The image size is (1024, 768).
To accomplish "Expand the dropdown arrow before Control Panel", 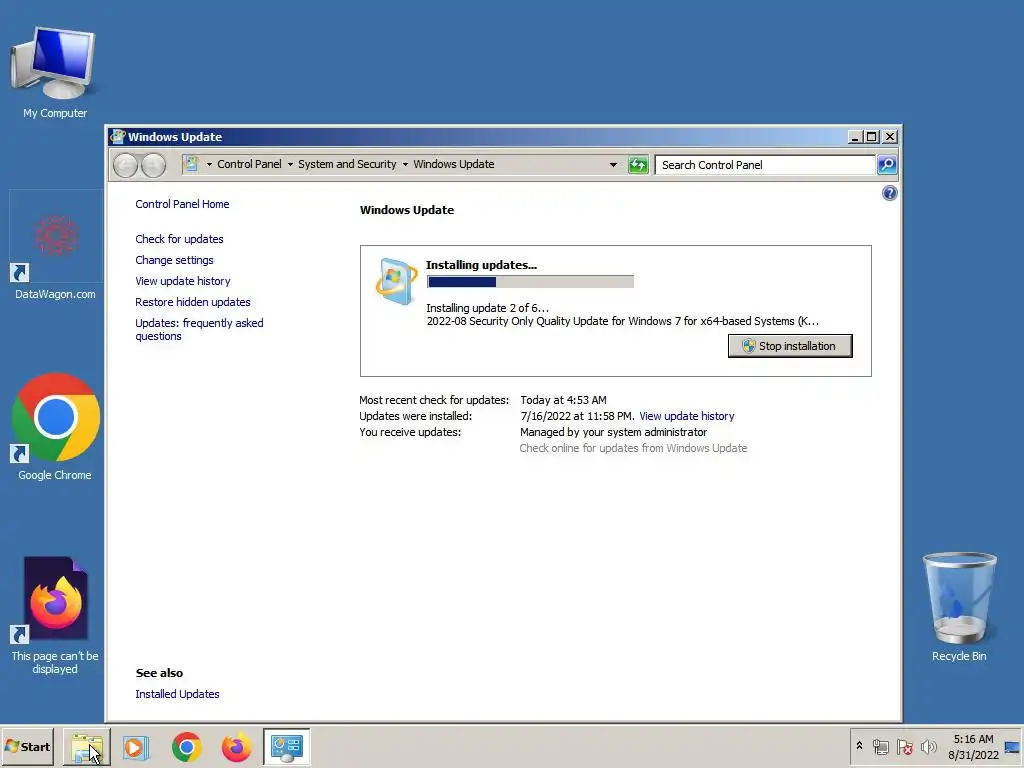I will point(209,165).
